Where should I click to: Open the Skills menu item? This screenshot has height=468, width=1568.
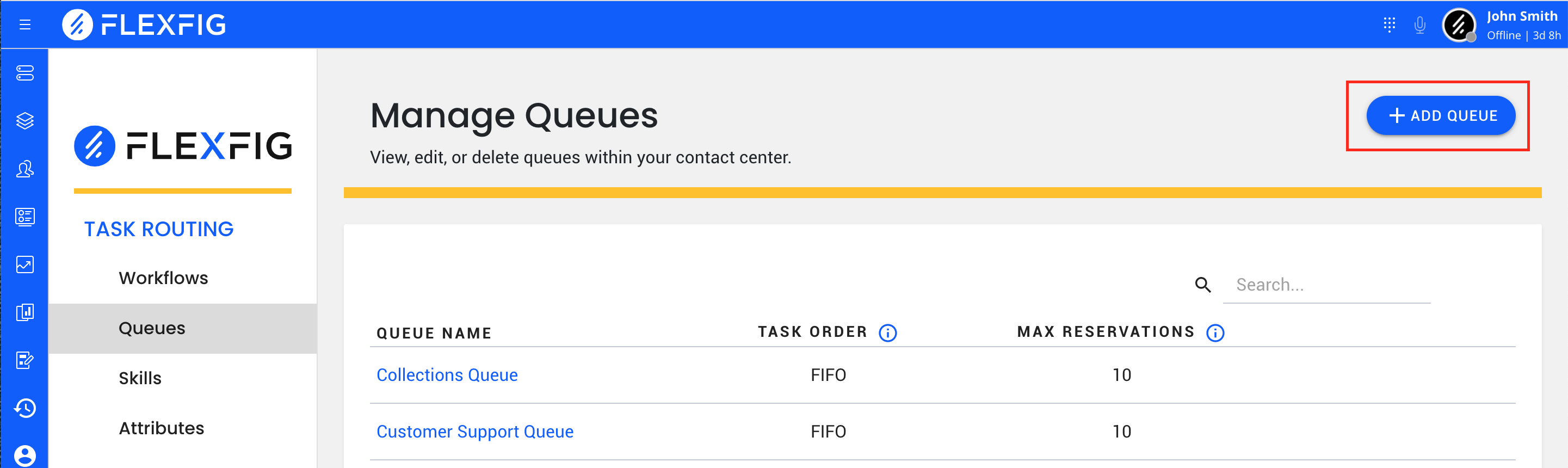[x=140, y=379]
